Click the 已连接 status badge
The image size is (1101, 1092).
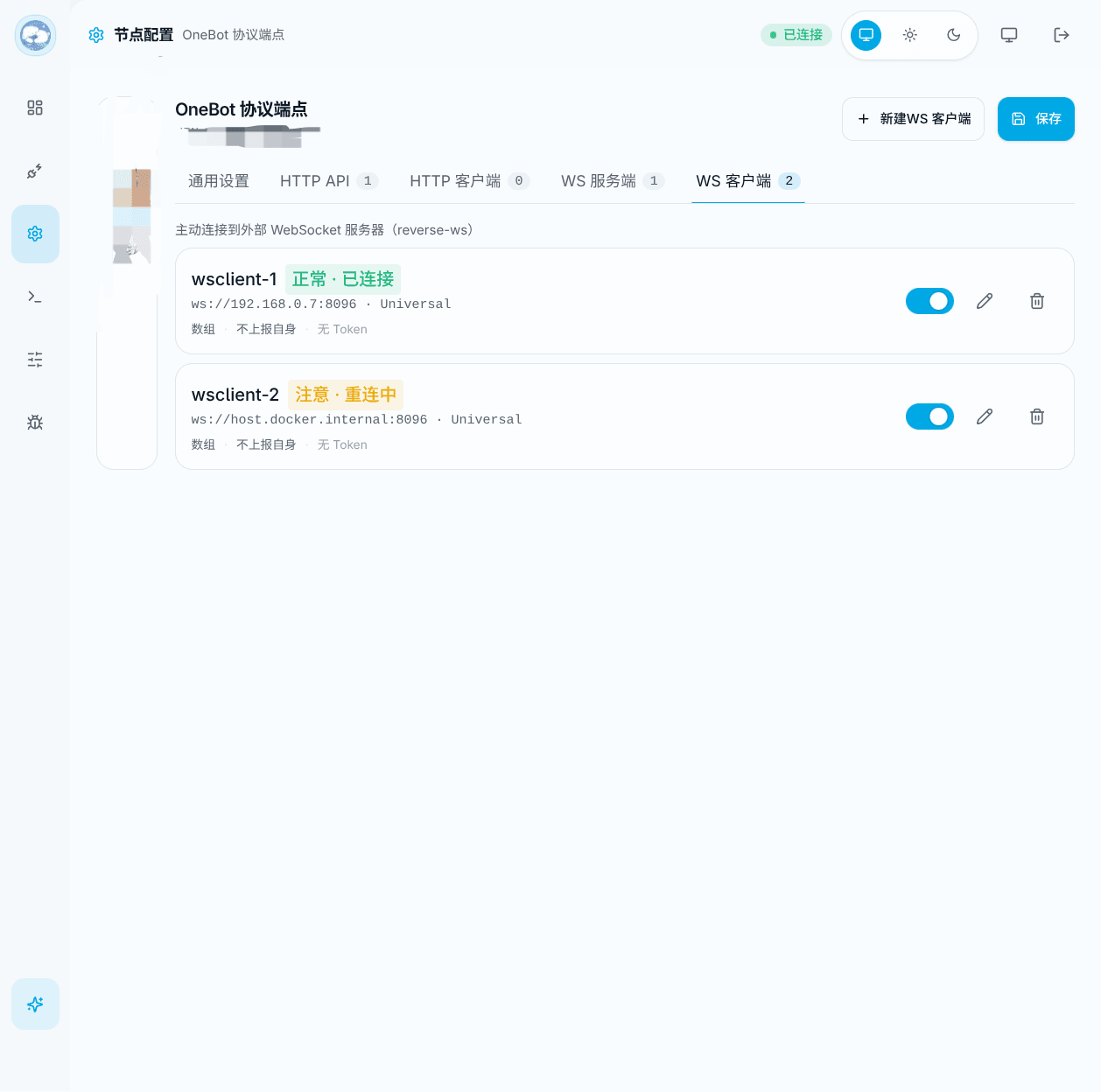[x=796, y=35]
